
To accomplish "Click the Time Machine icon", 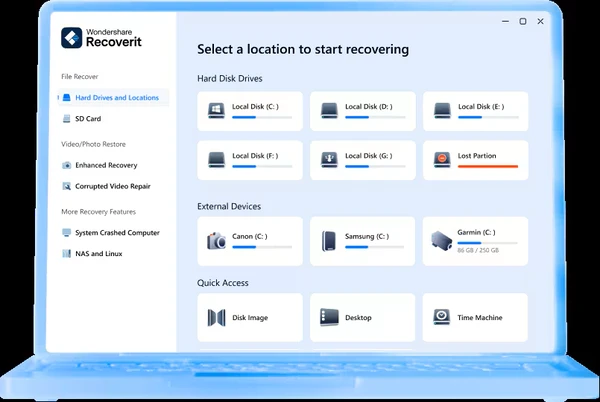I will (x=442, y=317).
